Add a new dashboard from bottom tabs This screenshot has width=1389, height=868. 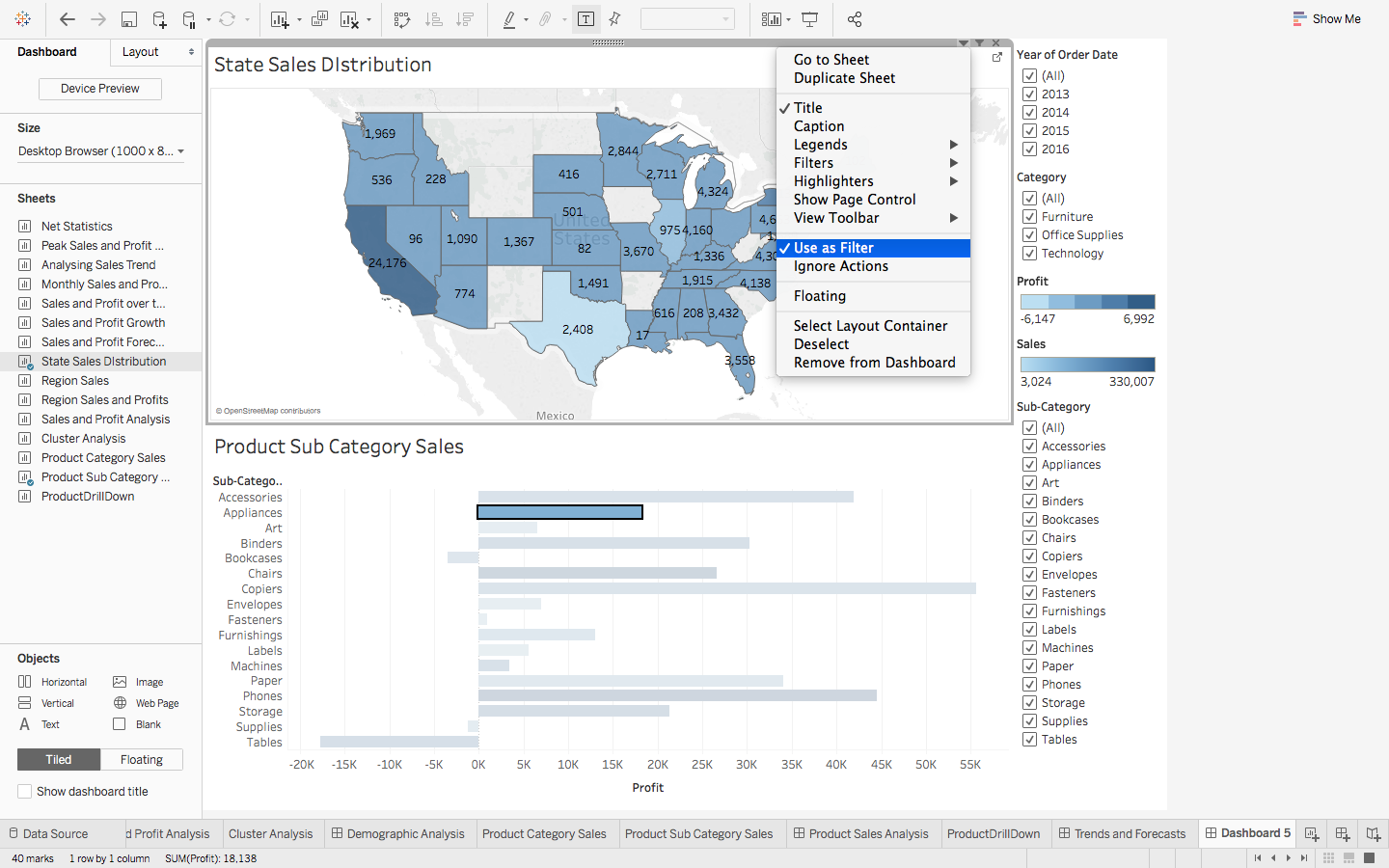point(1342,833)
